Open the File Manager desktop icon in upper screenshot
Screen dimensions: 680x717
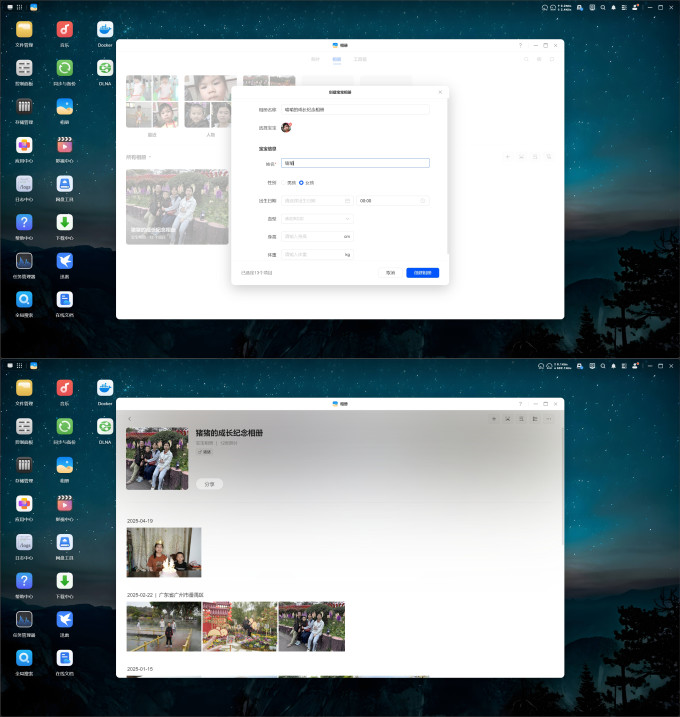[24, 29]
